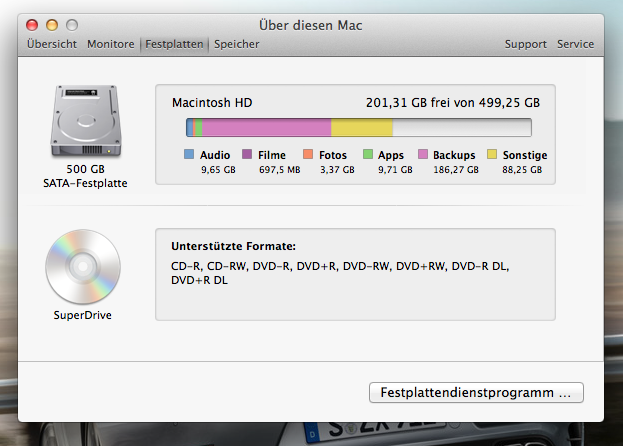Screen dimensions: 623x446
Task: Click the 'Filme' label
Action: (272, 155)
